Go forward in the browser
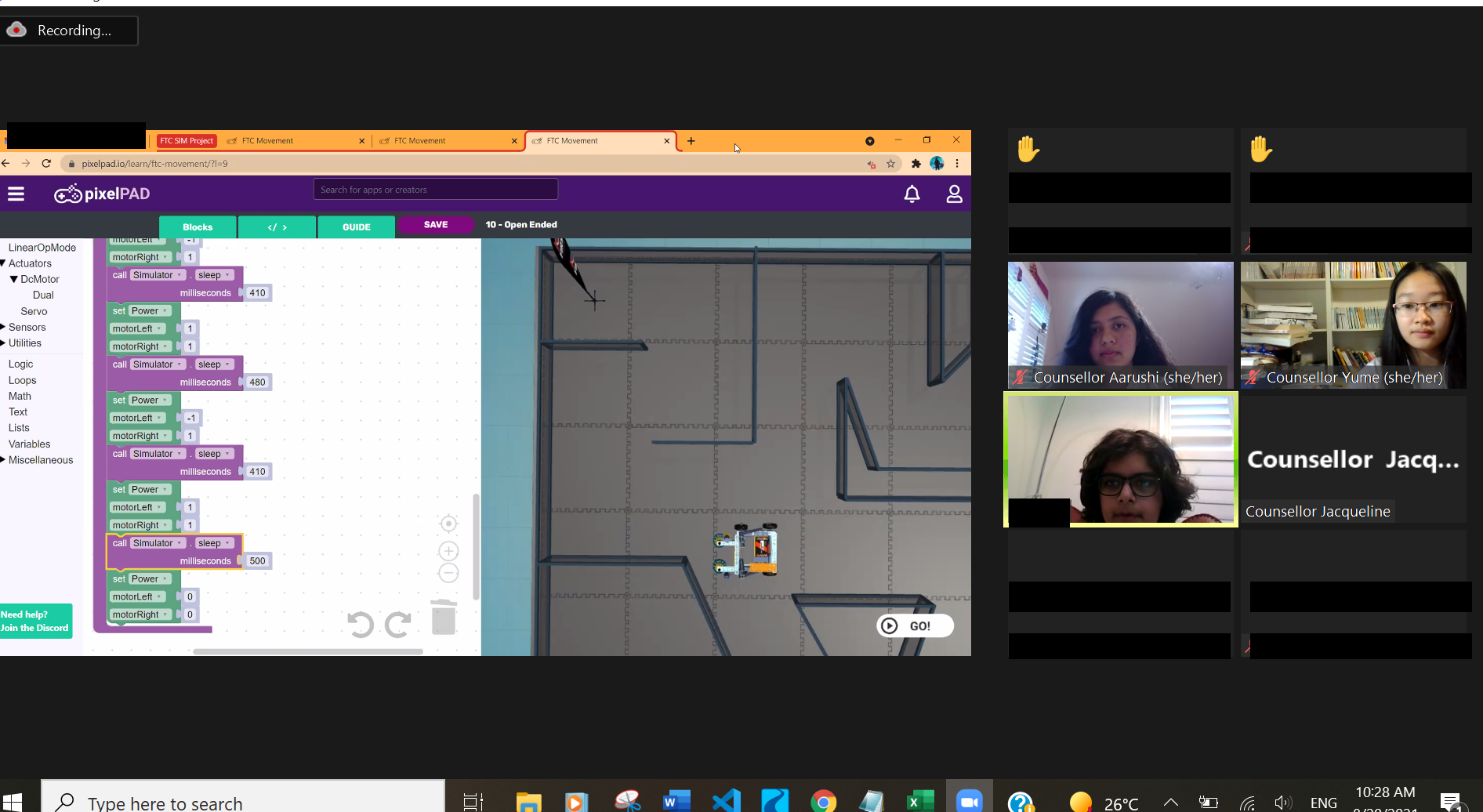The image size is (1483, 812). coord(26,163)
